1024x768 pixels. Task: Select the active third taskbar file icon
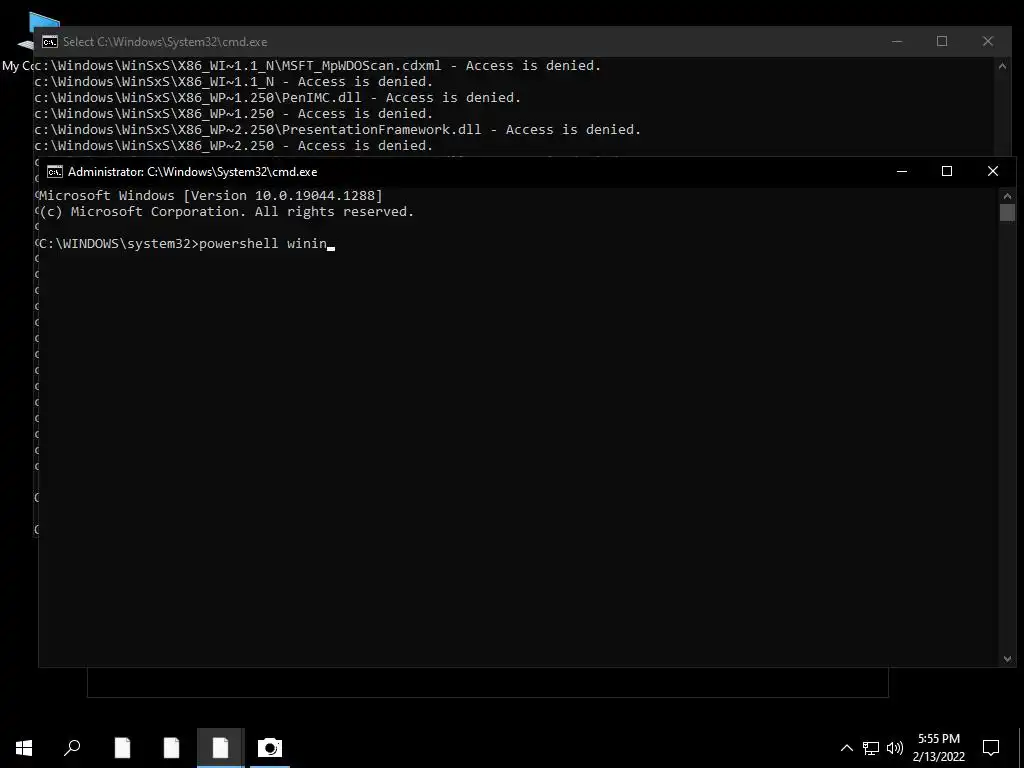221,748
